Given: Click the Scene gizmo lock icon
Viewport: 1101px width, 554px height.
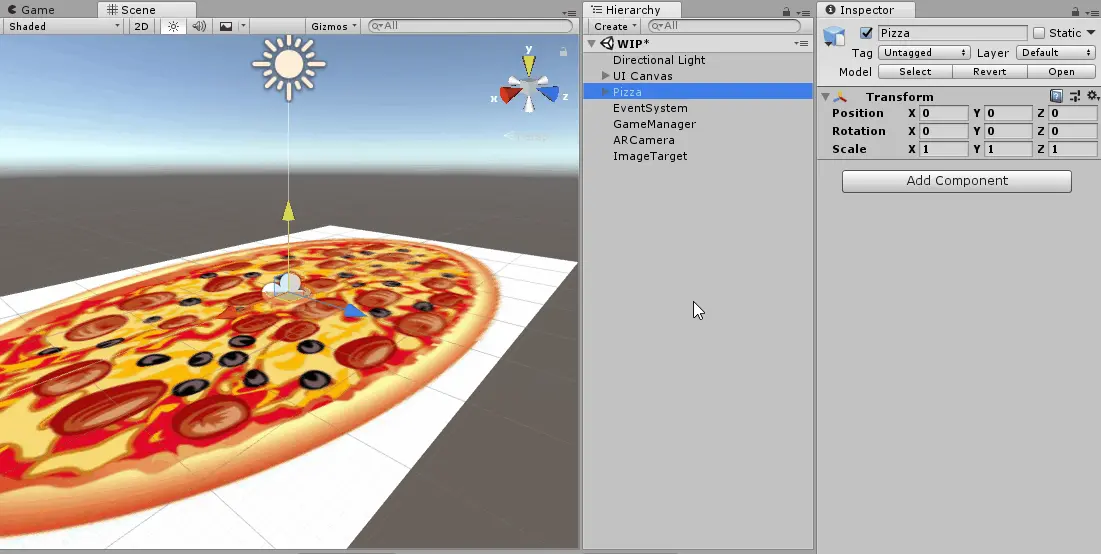Looking at the screenshot, I should point(563,51).
